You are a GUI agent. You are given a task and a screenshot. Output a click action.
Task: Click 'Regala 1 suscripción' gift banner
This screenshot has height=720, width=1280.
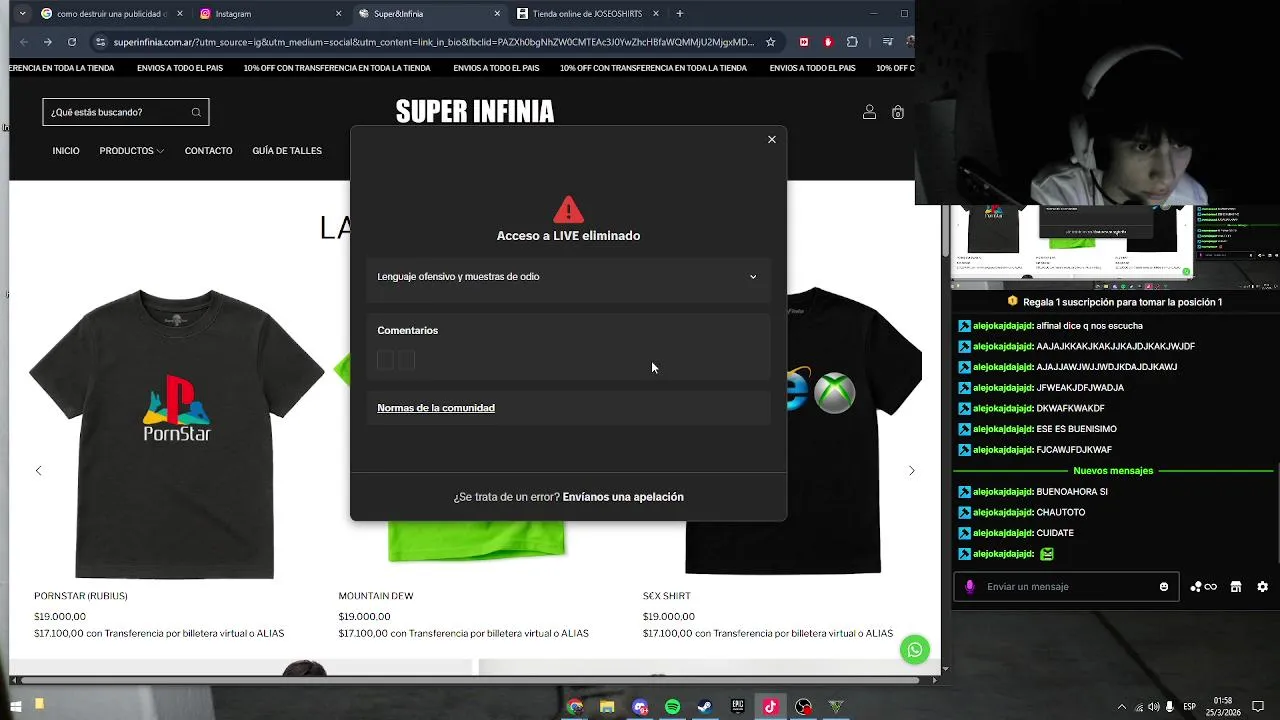(x=1115, y=302)
